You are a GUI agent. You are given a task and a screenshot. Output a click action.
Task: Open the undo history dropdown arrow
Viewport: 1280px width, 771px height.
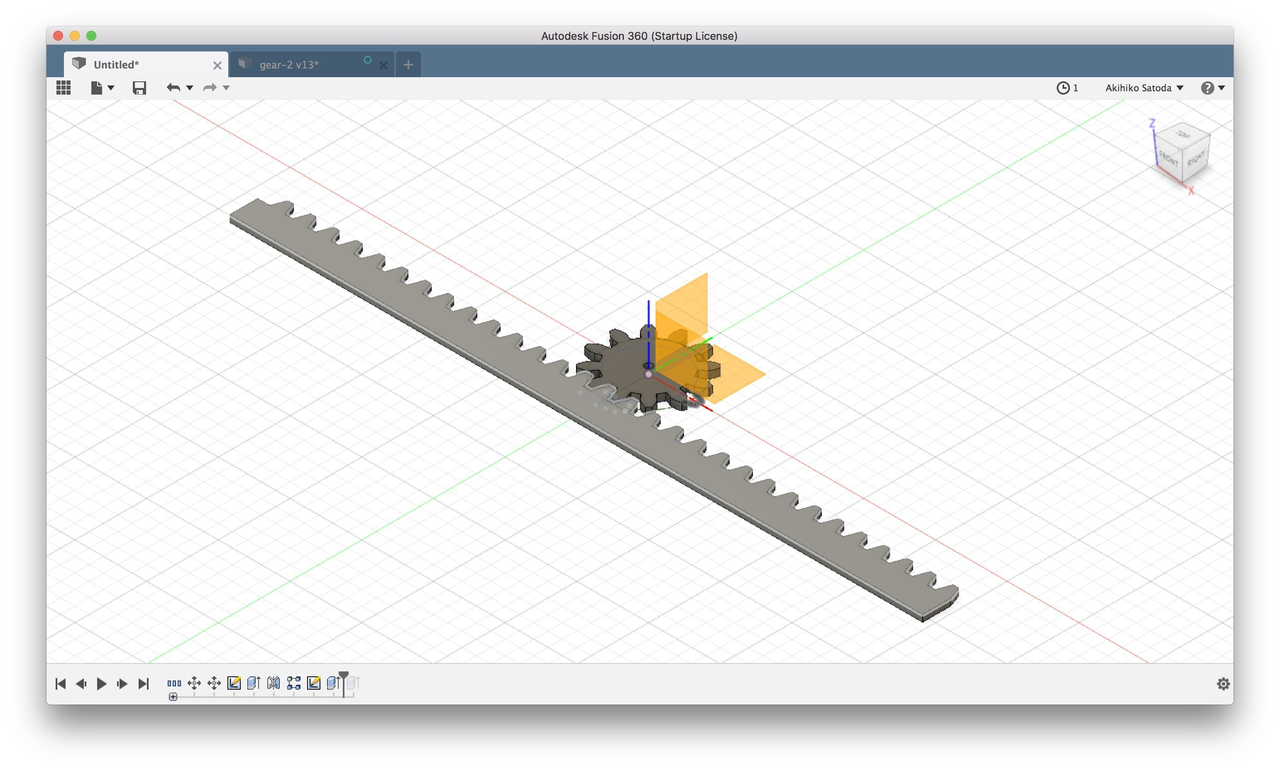pos(190,88)
